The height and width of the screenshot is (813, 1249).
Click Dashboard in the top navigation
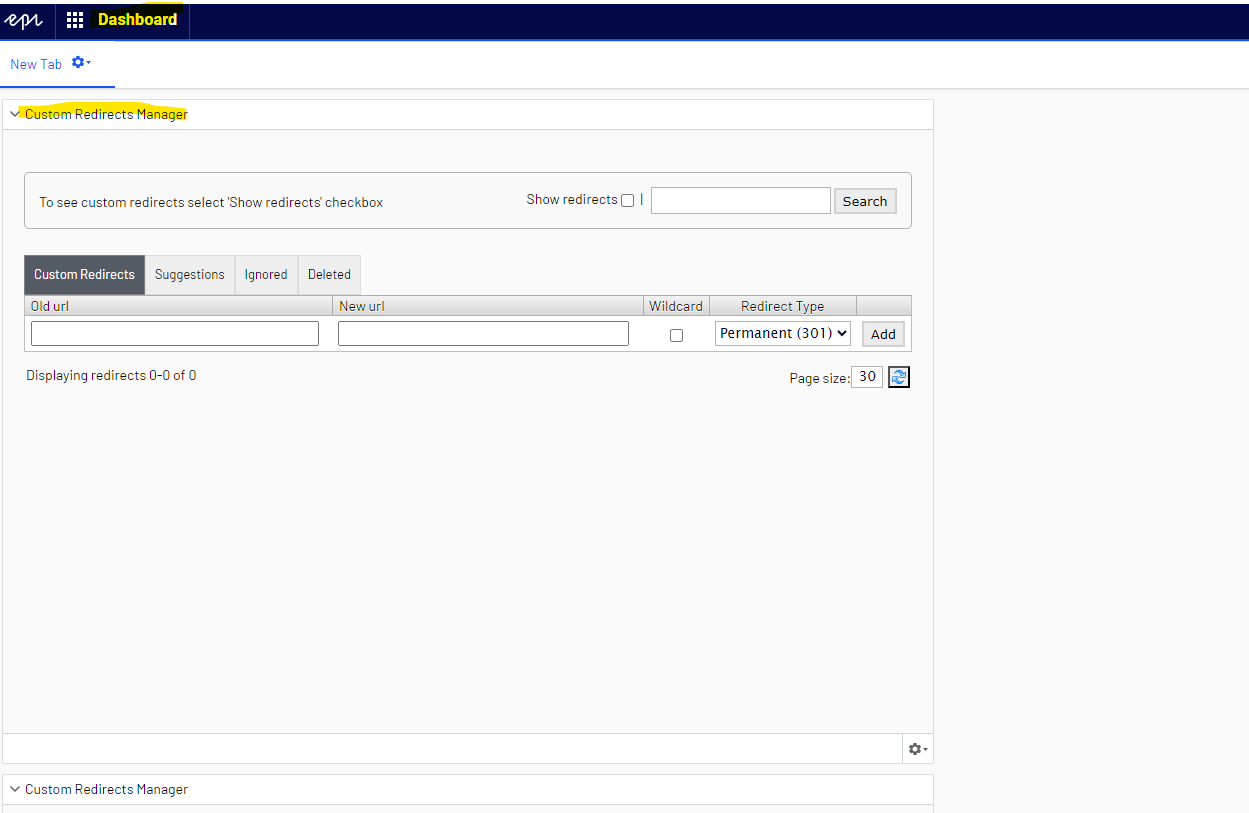pyautogui.click(x=137, y=20)
